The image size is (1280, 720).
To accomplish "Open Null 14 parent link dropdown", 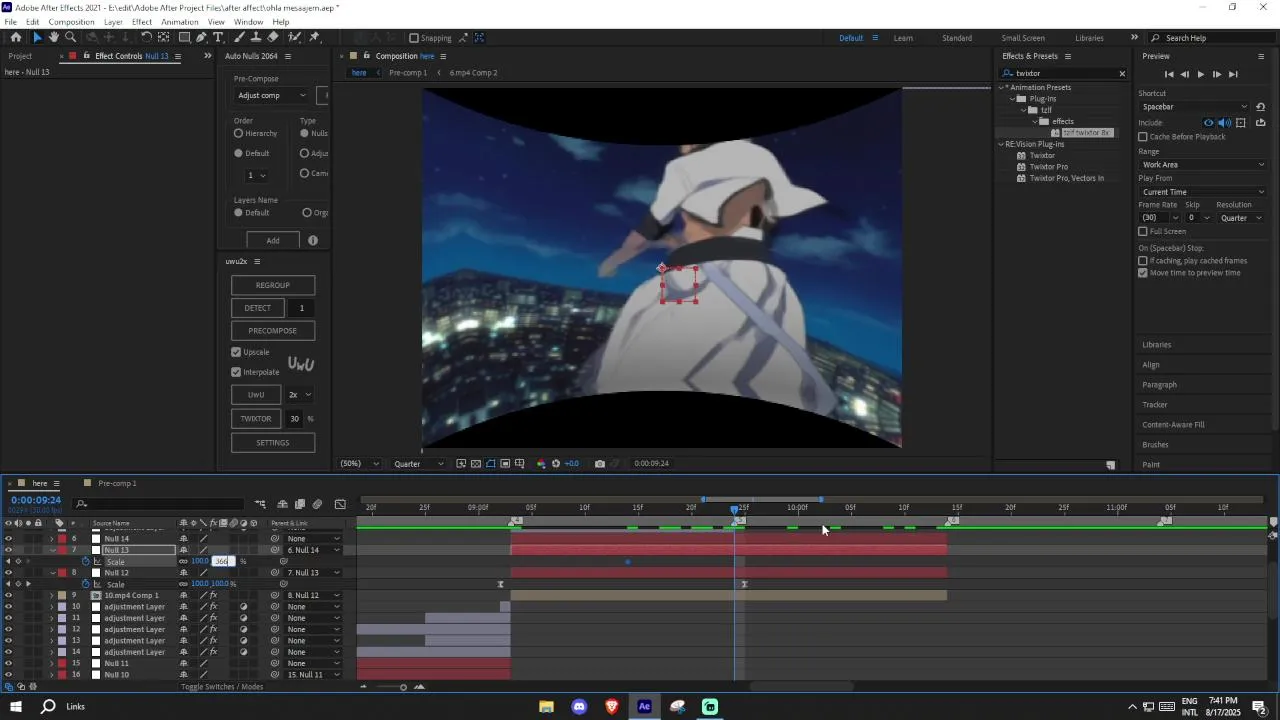I will click(314, 538).
